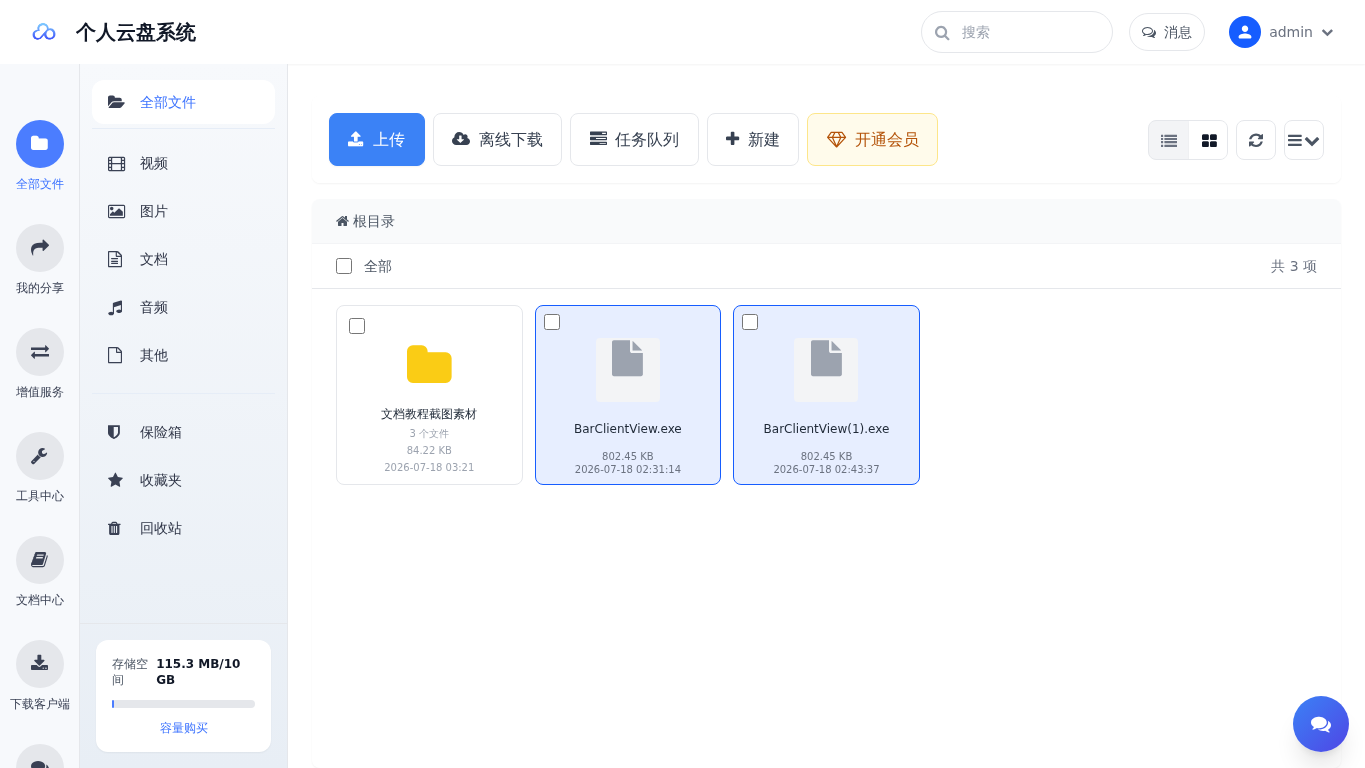Check the 文档教程截图素材 folder checkbox
This screenshot has height=768, width=1365.
pos(357,326)
